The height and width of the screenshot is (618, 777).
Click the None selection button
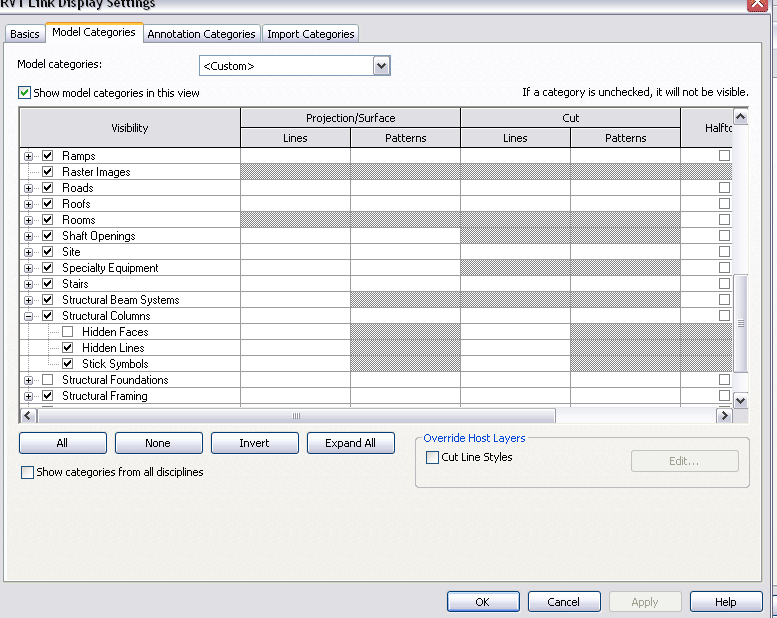pyautogui.click(x=158, y=443)
